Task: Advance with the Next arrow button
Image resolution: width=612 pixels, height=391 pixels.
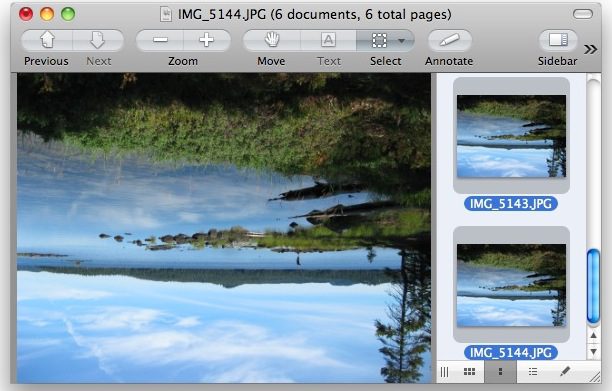Action: (x=98, y=40)
